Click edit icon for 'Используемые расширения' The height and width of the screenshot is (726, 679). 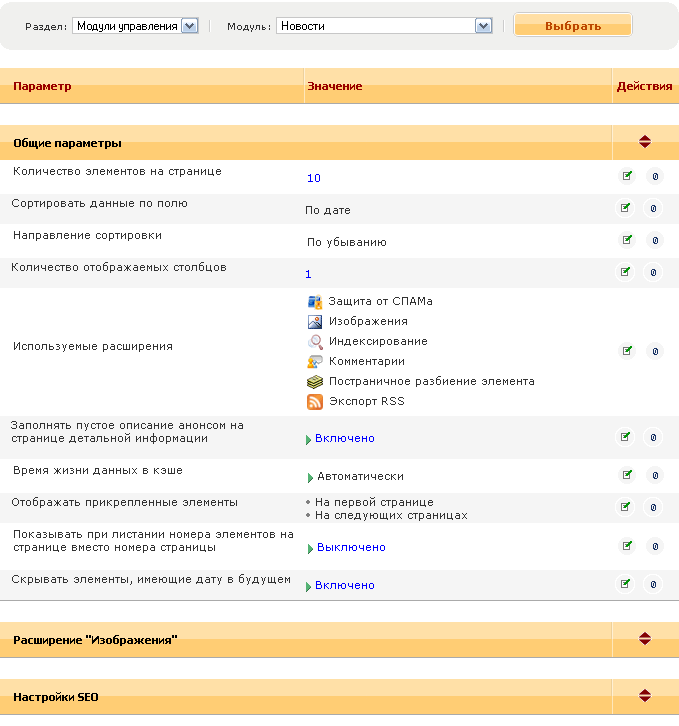coord(627,351)
